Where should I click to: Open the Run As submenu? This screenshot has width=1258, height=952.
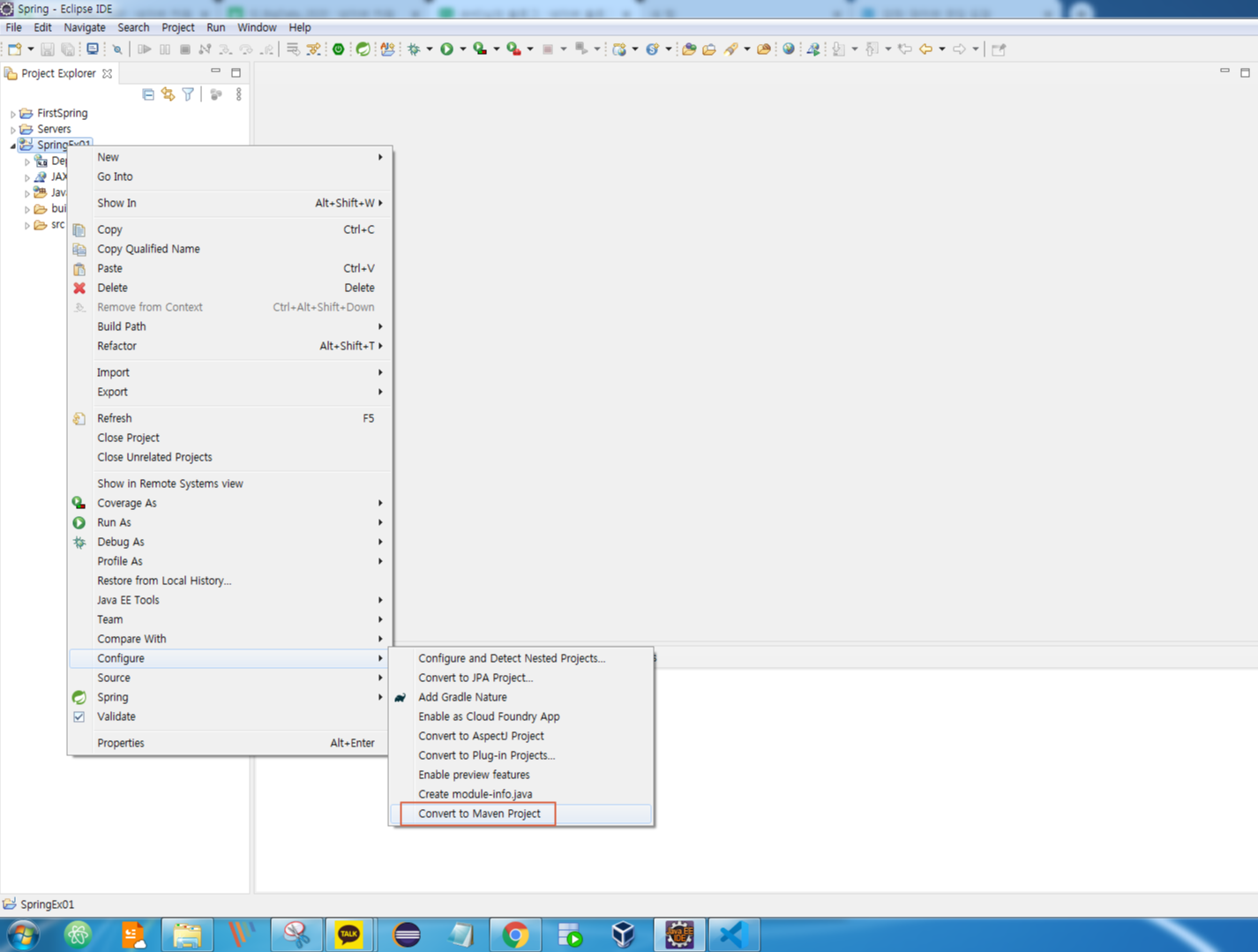pyautogui.click(x=229, y=522)
